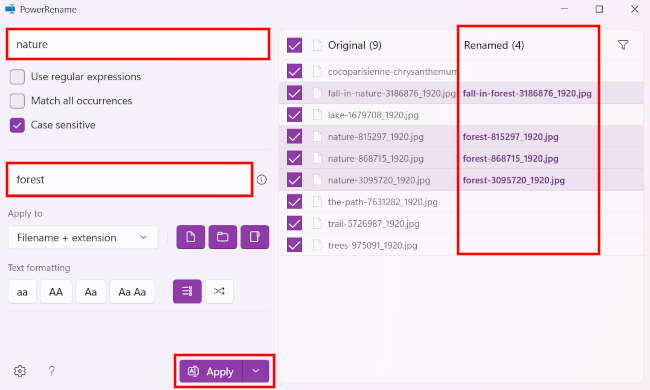Screen dimensions: 650x390
Task: Click the Renamed (4) column header
Action: pyautogui.click(x=494, y=45)
